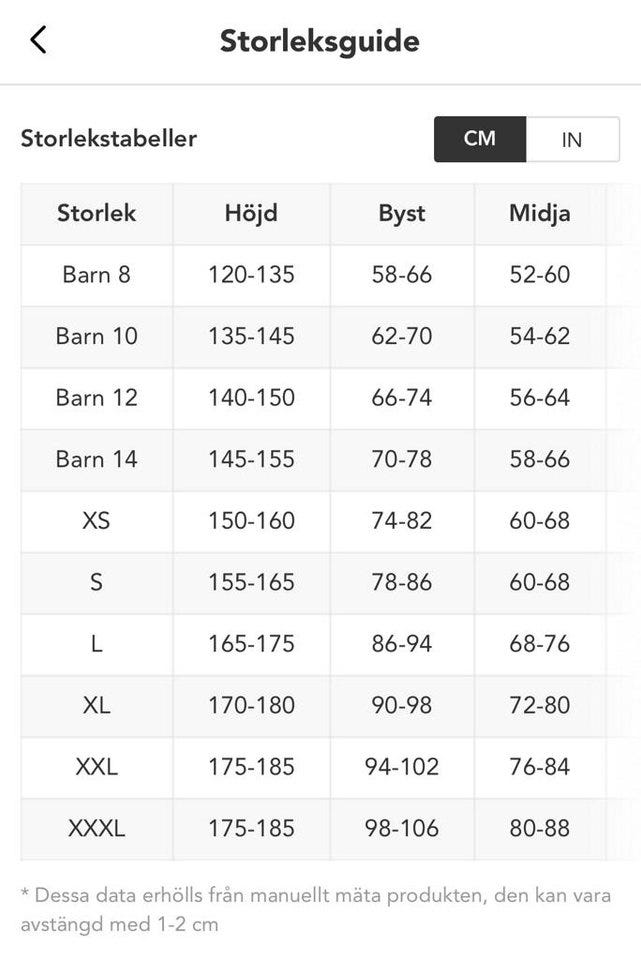
Task: Select the L size row
Action: 96,644
